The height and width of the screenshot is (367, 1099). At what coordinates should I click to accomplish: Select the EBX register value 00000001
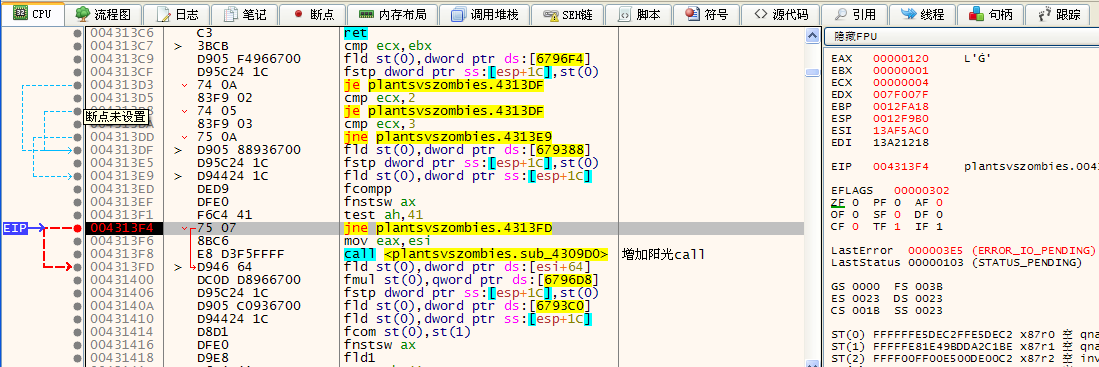coord(901,70)
